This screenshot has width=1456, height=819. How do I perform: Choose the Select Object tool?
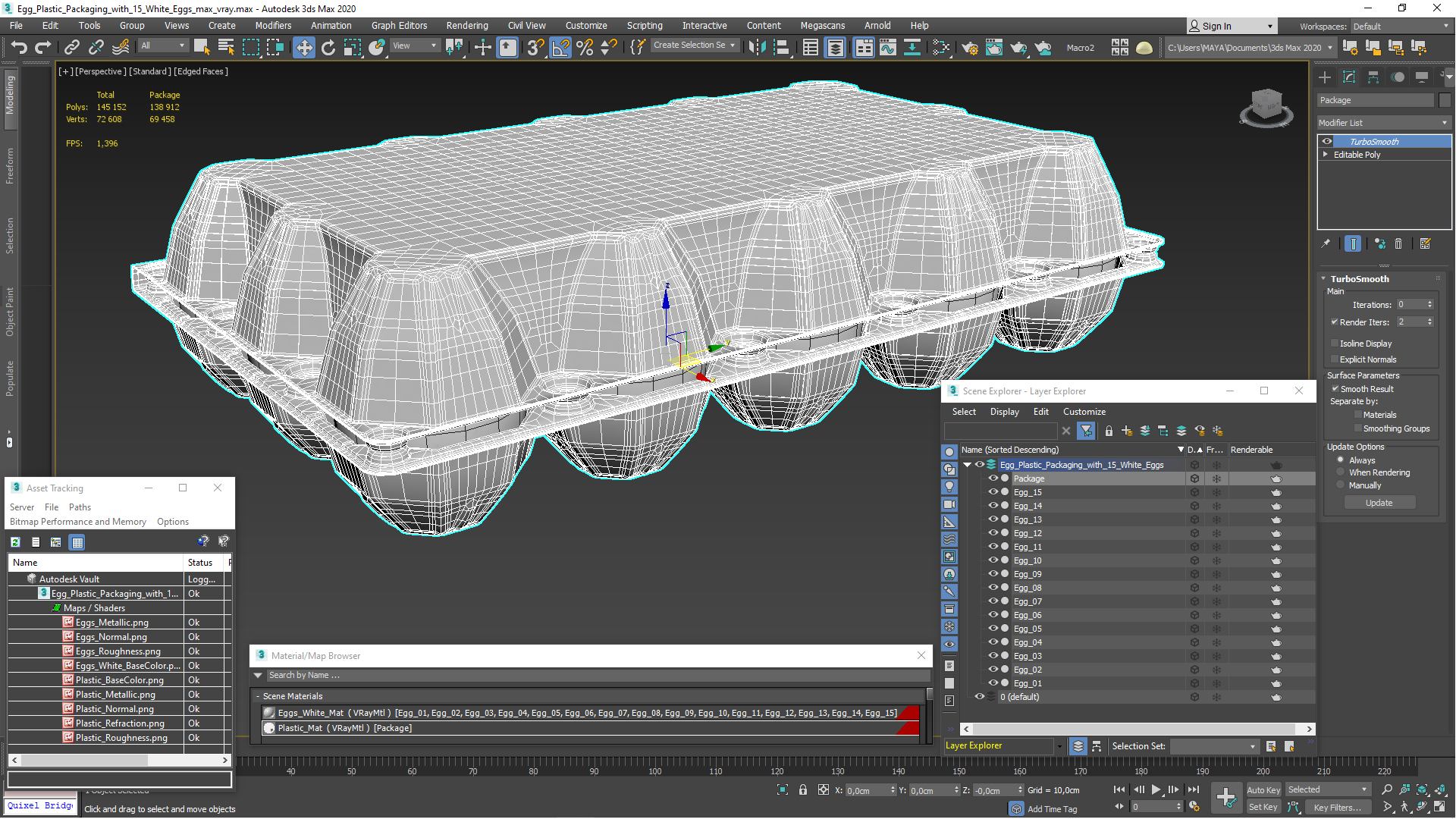pyautogui.click(x=202, y=47)
